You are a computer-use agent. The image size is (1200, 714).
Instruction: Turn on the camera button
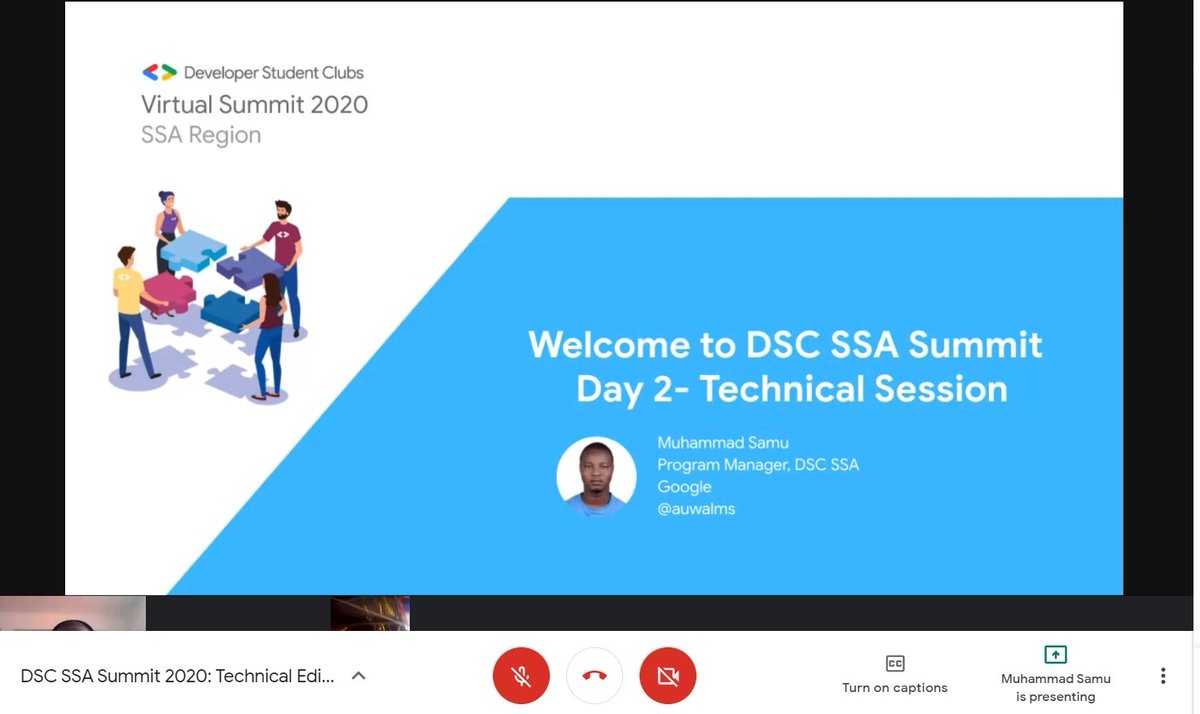tap(668, 676)
